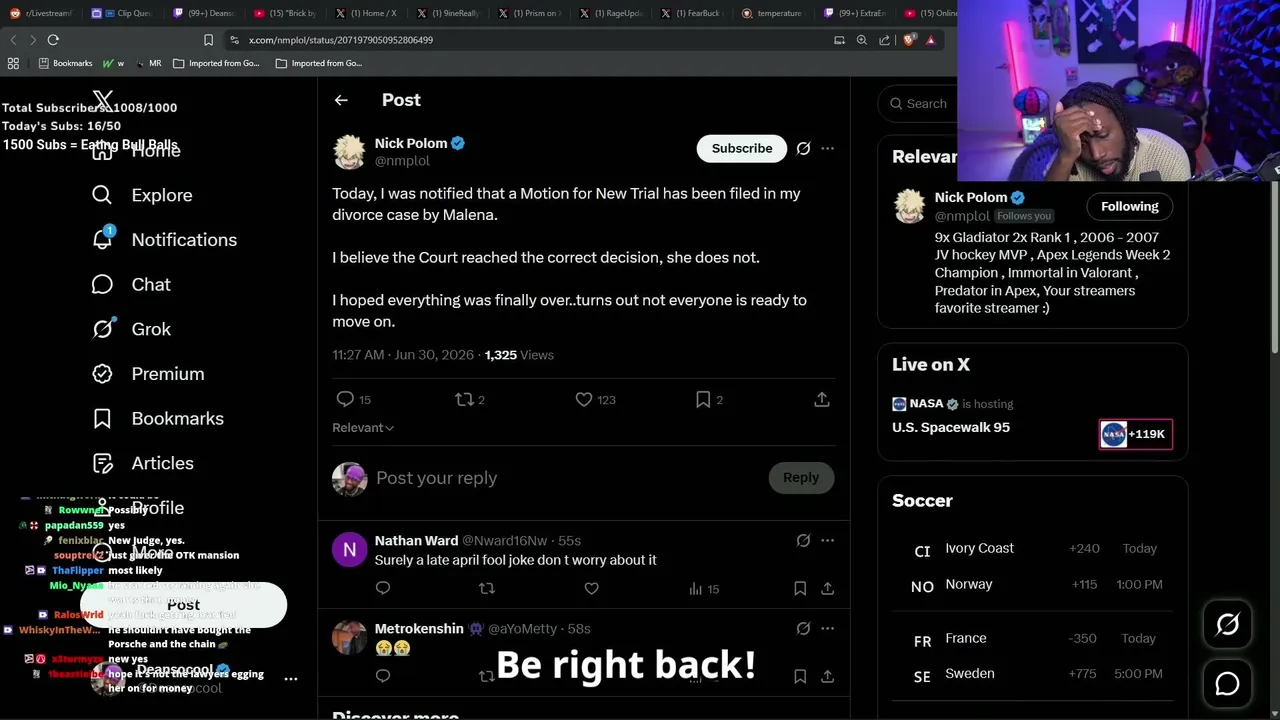Bookmark Nathan Ward's reply
Image resolution: width=1280 pixels, height=720 pixels.
click(800, 589)
